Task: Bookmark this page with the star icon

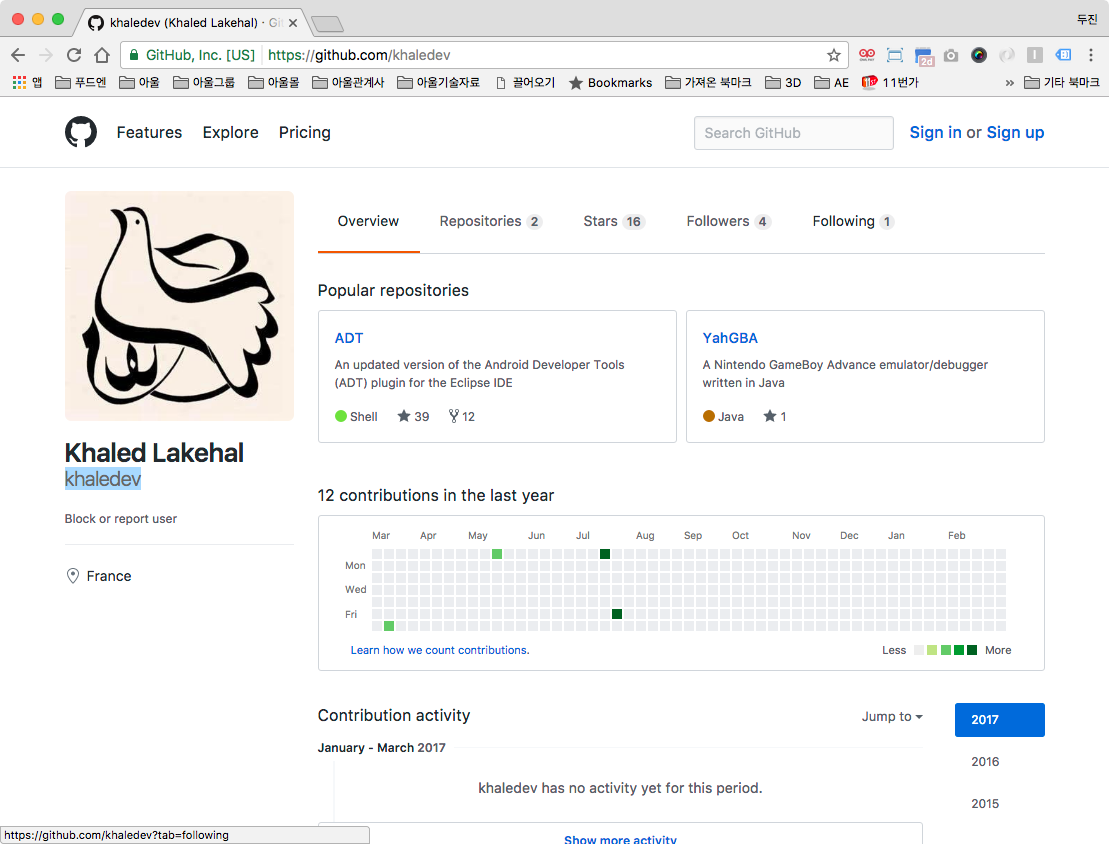Action: click(834, 55)
